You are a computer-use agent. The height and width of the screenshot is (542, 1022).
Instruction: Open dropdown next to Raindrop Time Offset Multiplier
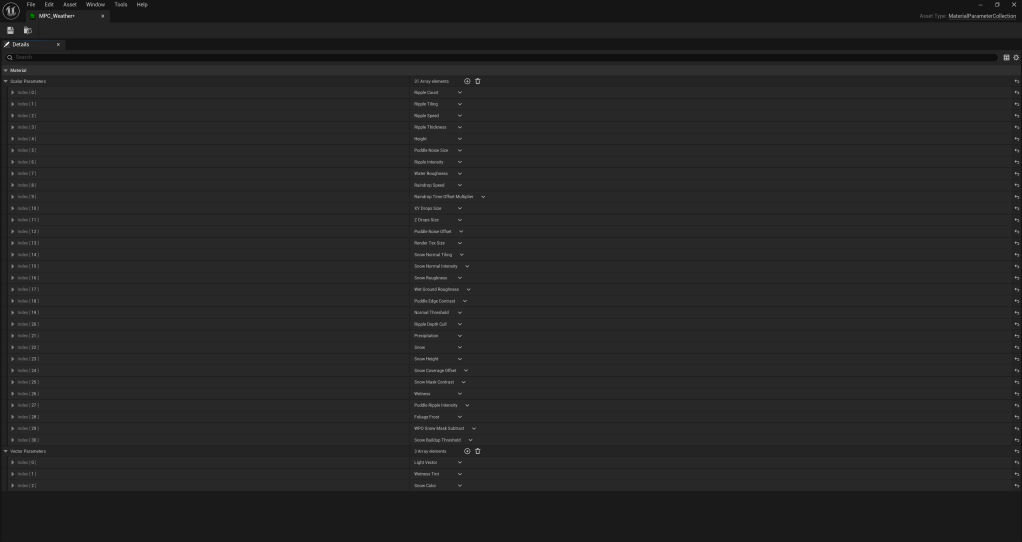coord(483,197)
